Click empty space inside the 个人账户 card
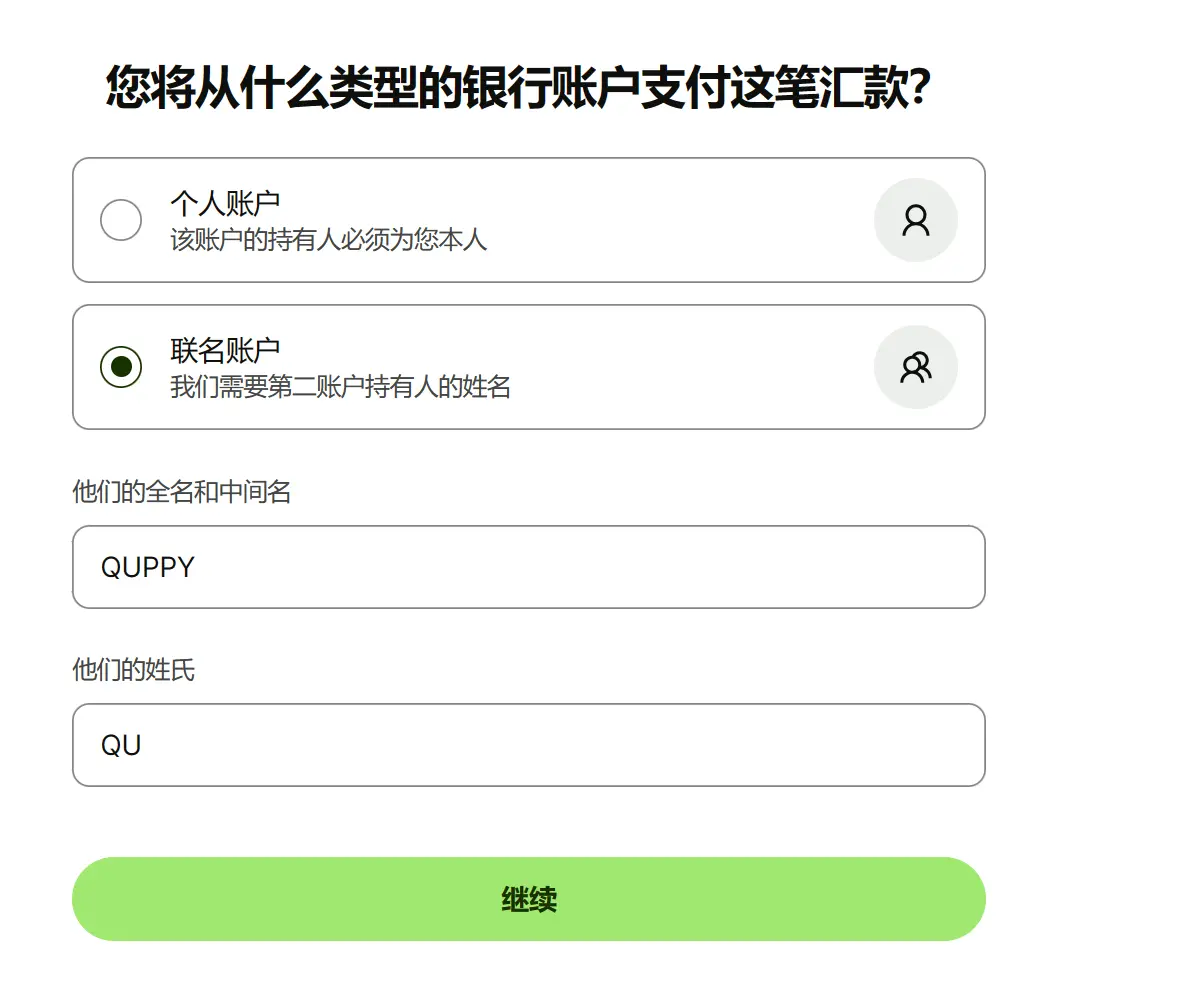 click(x=680, y=220)
